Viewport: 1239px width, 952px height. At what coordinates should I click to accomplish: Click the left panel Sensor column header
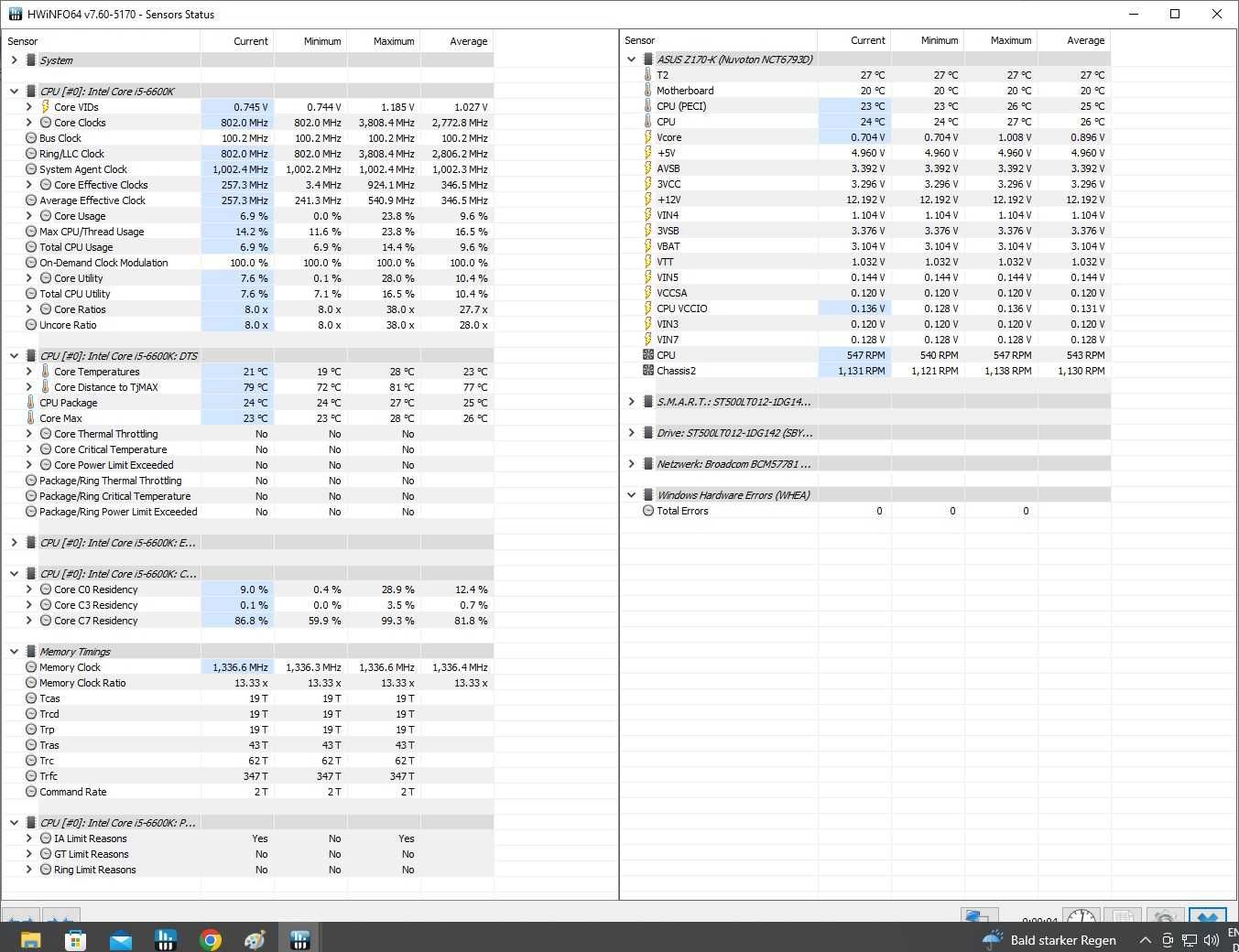pyautogui.click(x=101, y=41)
